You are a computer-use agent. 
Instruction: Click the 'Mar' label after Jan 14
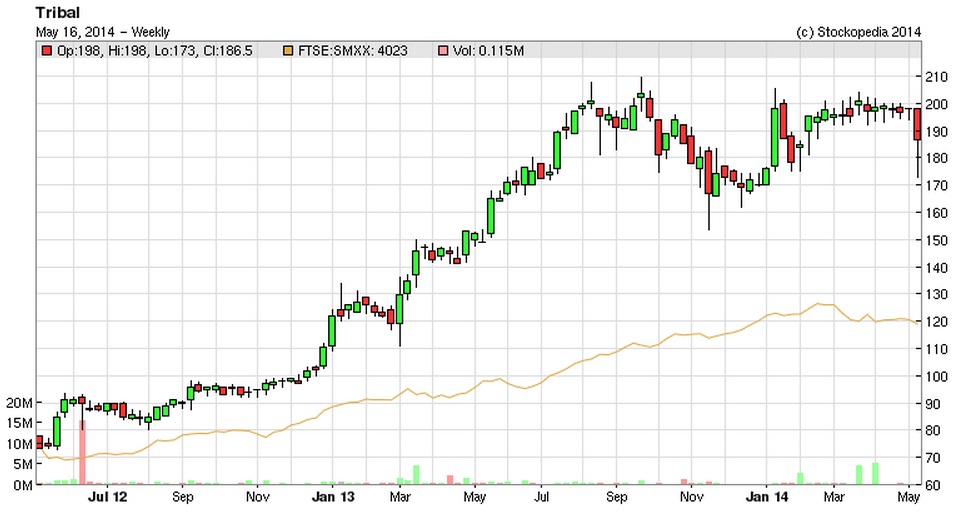[834, 497]
